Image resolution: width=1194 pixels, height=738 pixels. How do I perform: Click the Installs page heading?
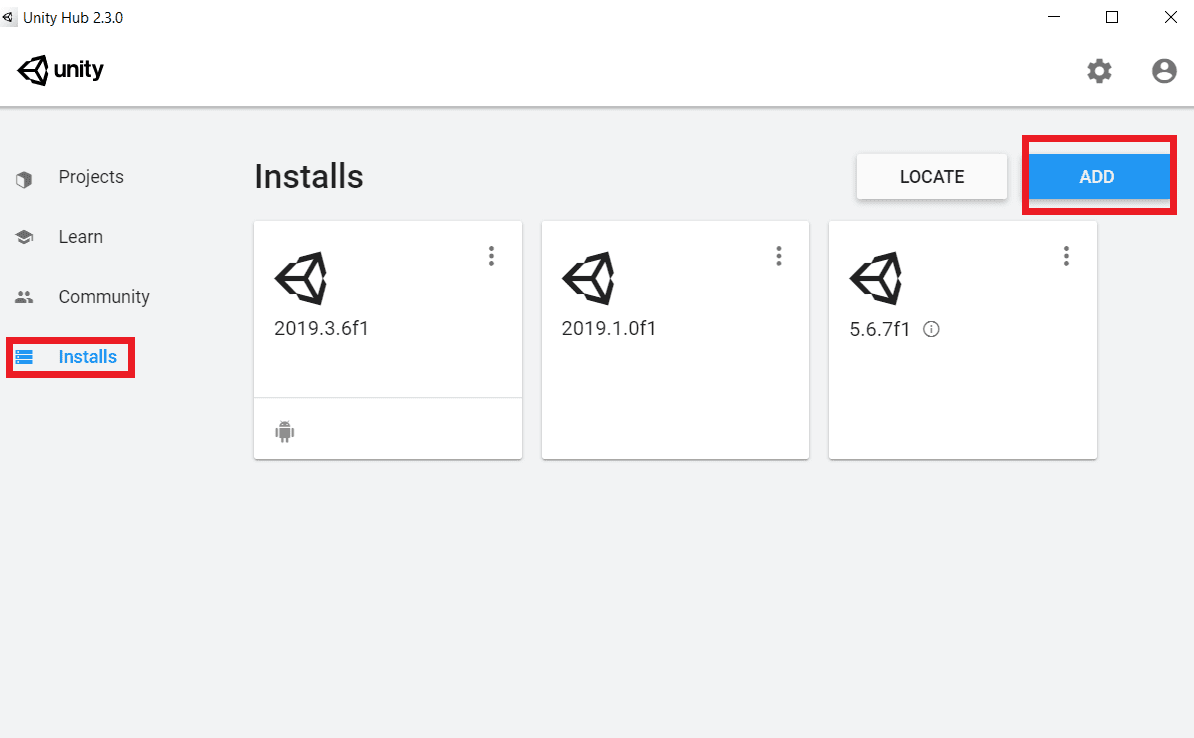[308, 177]
